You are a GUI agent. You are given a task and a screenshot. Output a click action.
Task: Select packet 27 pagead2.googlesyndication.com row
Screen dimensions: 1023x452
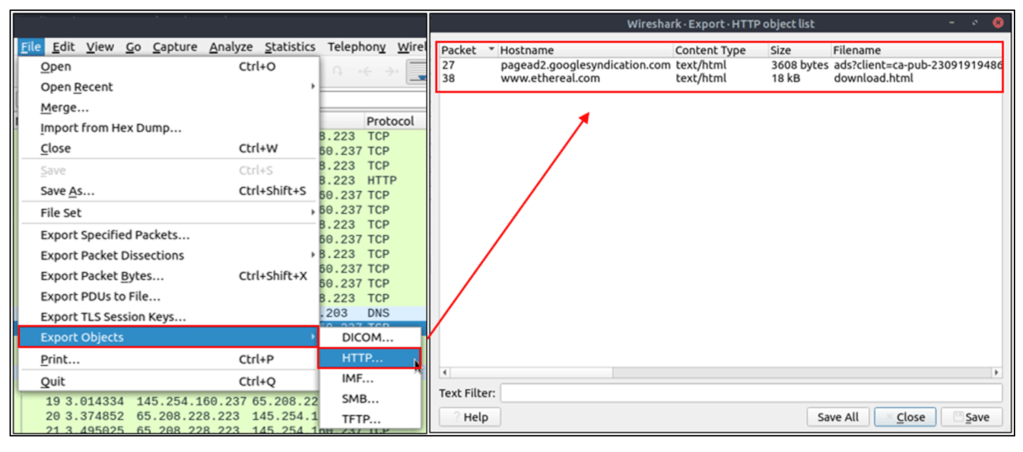tap(718, 65)
